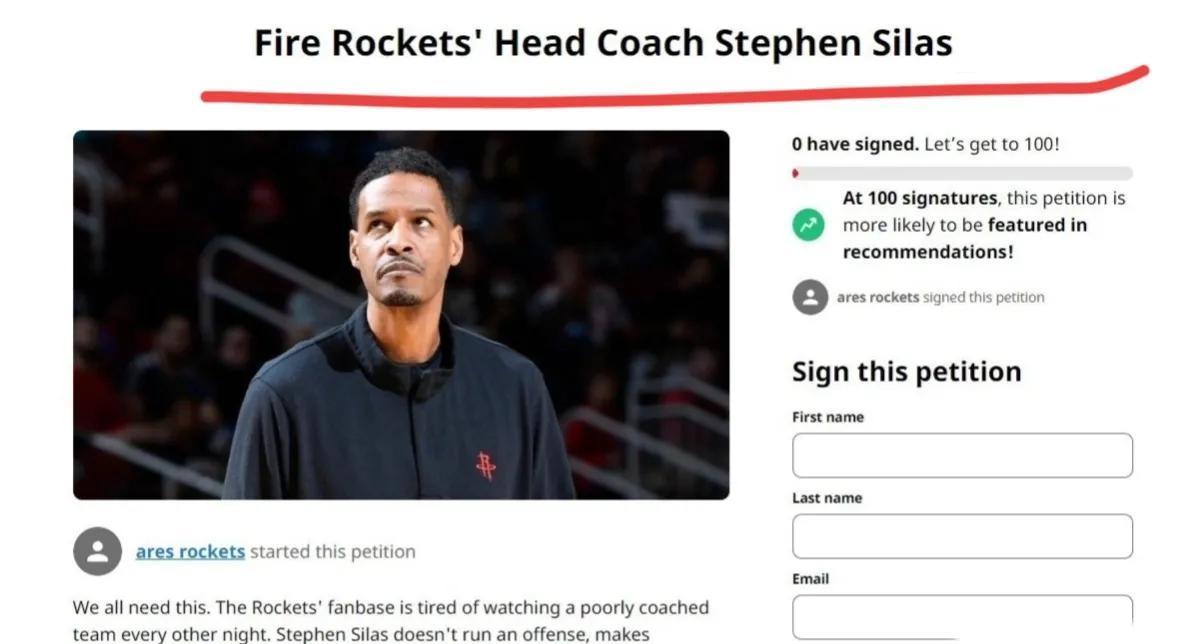
Task: Focus the Last name input field
Action: pos(962,536)
